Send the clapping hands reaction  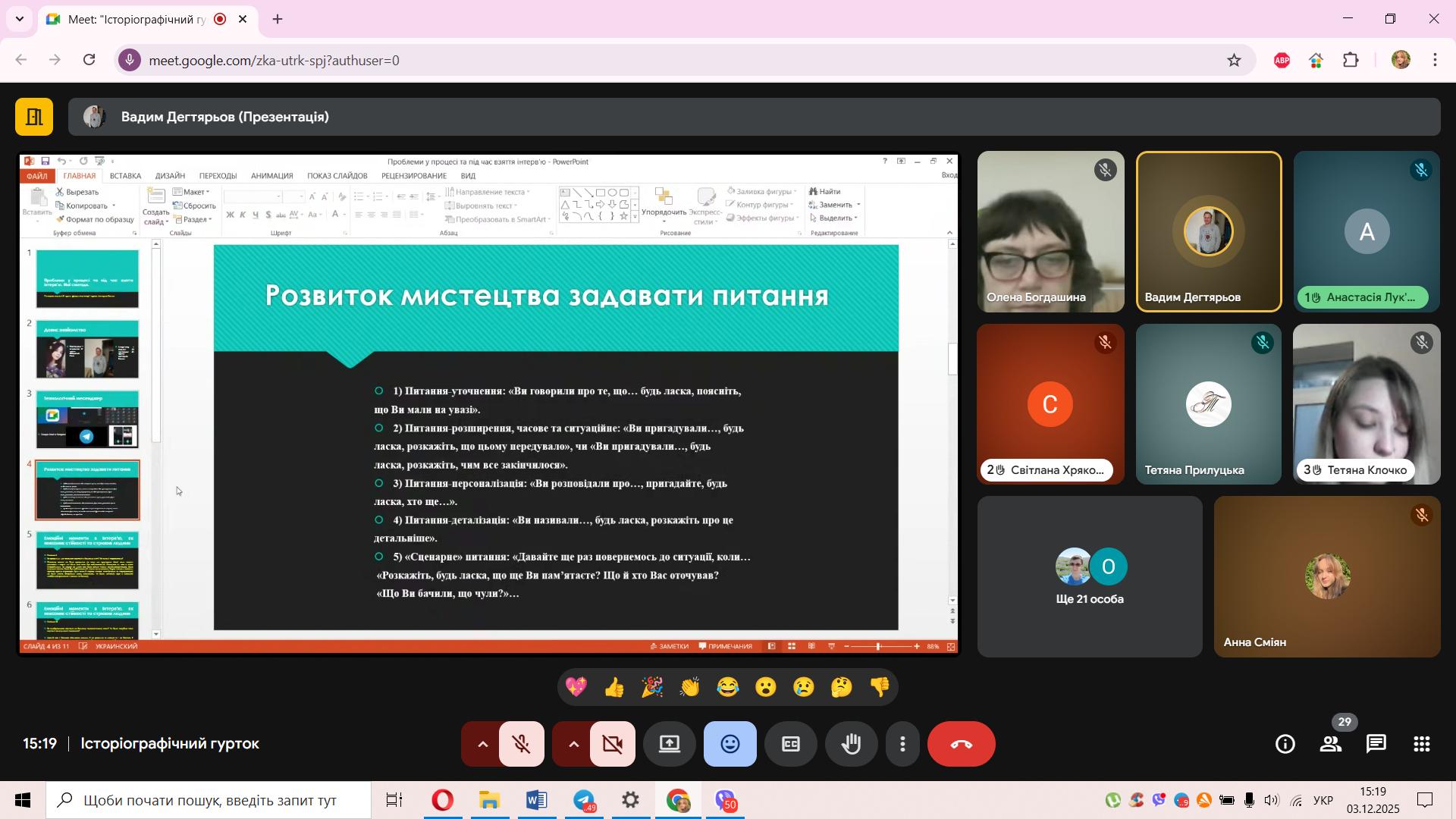point(689,688)
